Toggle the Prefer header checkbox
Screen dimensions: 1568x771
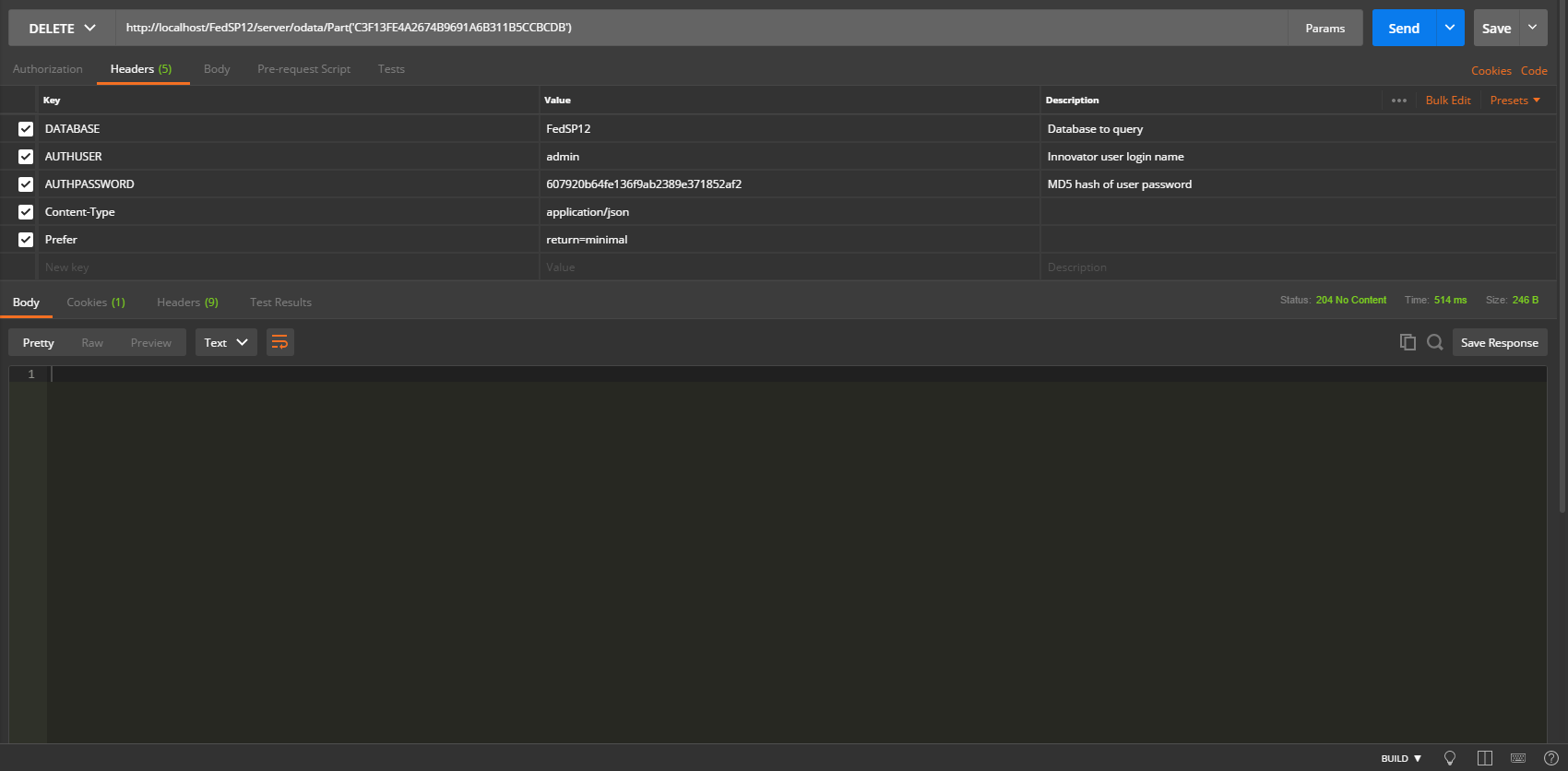[26, 240]
